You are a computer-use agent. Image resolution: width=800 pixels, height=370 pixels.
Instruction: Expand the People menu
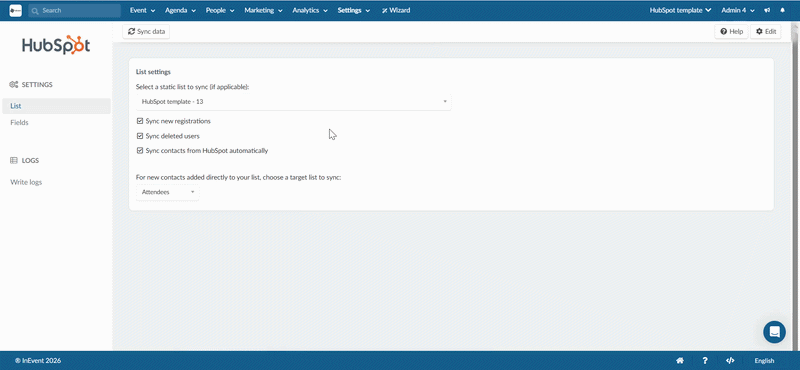coord(220,10)
